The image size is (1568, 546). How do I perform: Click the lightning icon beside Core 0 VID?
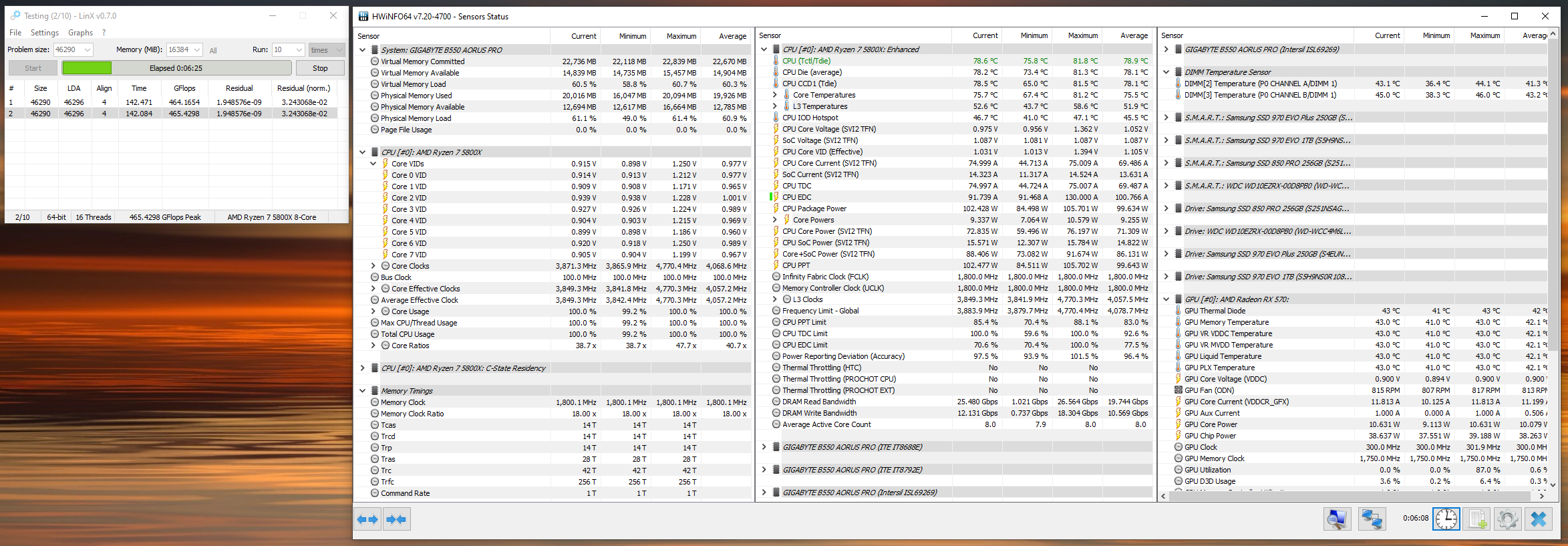[x=385, y=175]
